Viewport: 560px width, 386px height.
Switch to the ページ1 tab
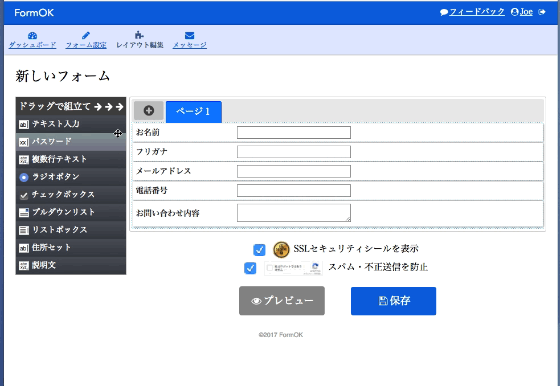coord(194,112)
